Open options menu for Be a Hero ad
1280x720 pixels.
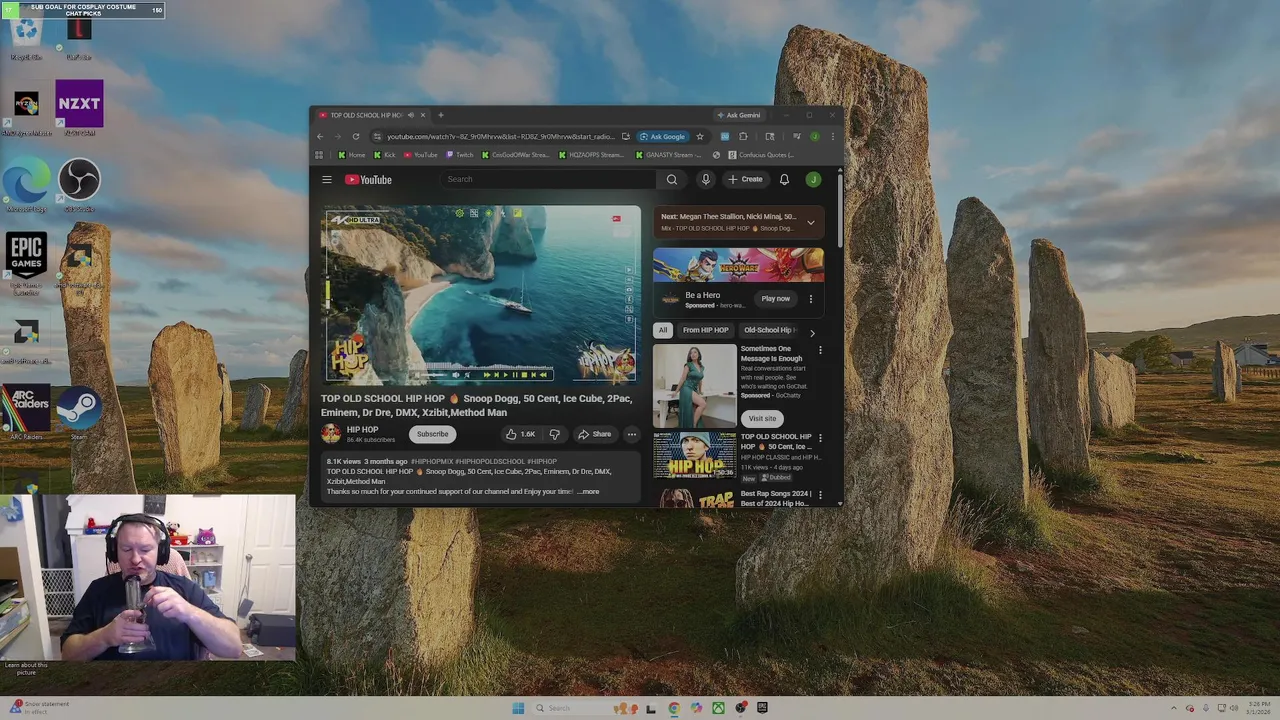[811, 298]
